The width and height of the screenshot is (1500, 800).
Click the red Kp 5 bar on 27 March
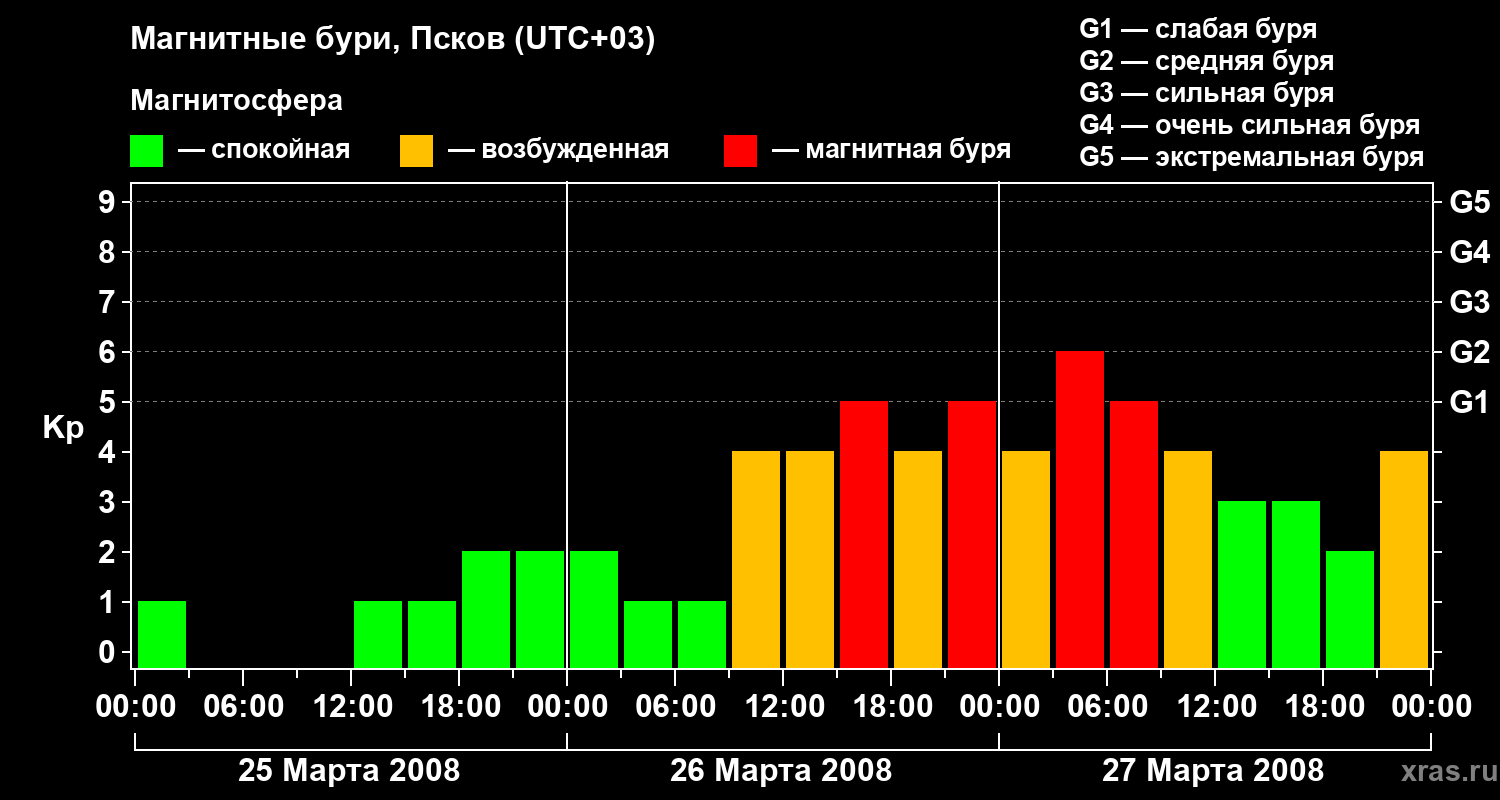(1134, 534)
